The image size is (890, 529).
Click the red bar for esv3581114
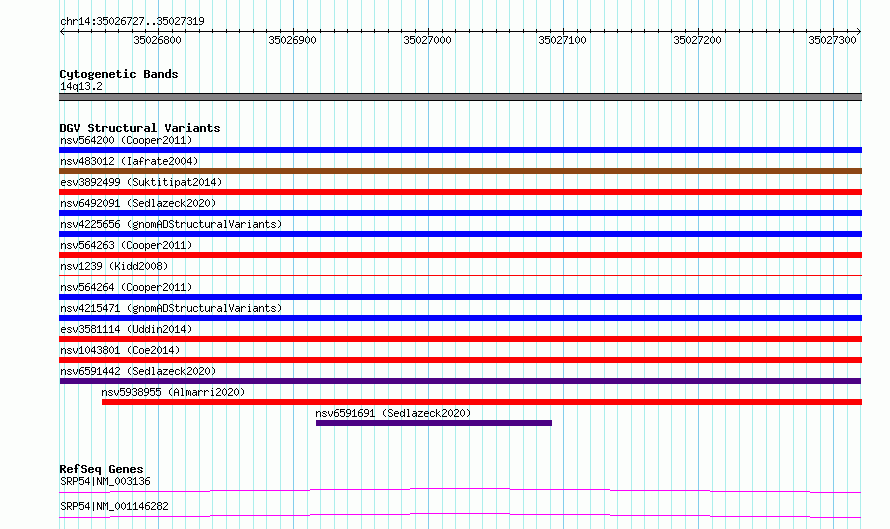click(x=460, y=339)
